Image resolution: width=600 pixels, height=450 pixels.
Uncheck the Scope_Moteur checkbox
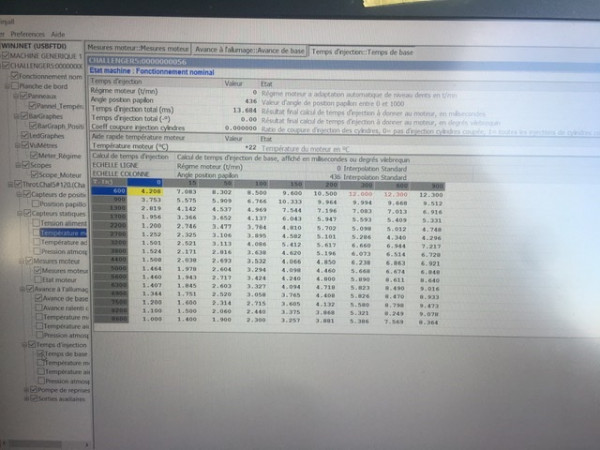coord(34,174)
